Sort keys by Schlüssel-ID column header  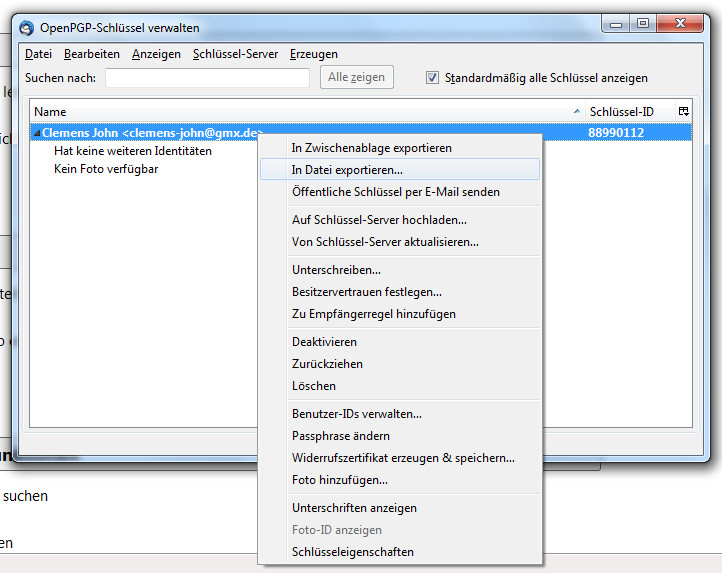pos(629,112)
